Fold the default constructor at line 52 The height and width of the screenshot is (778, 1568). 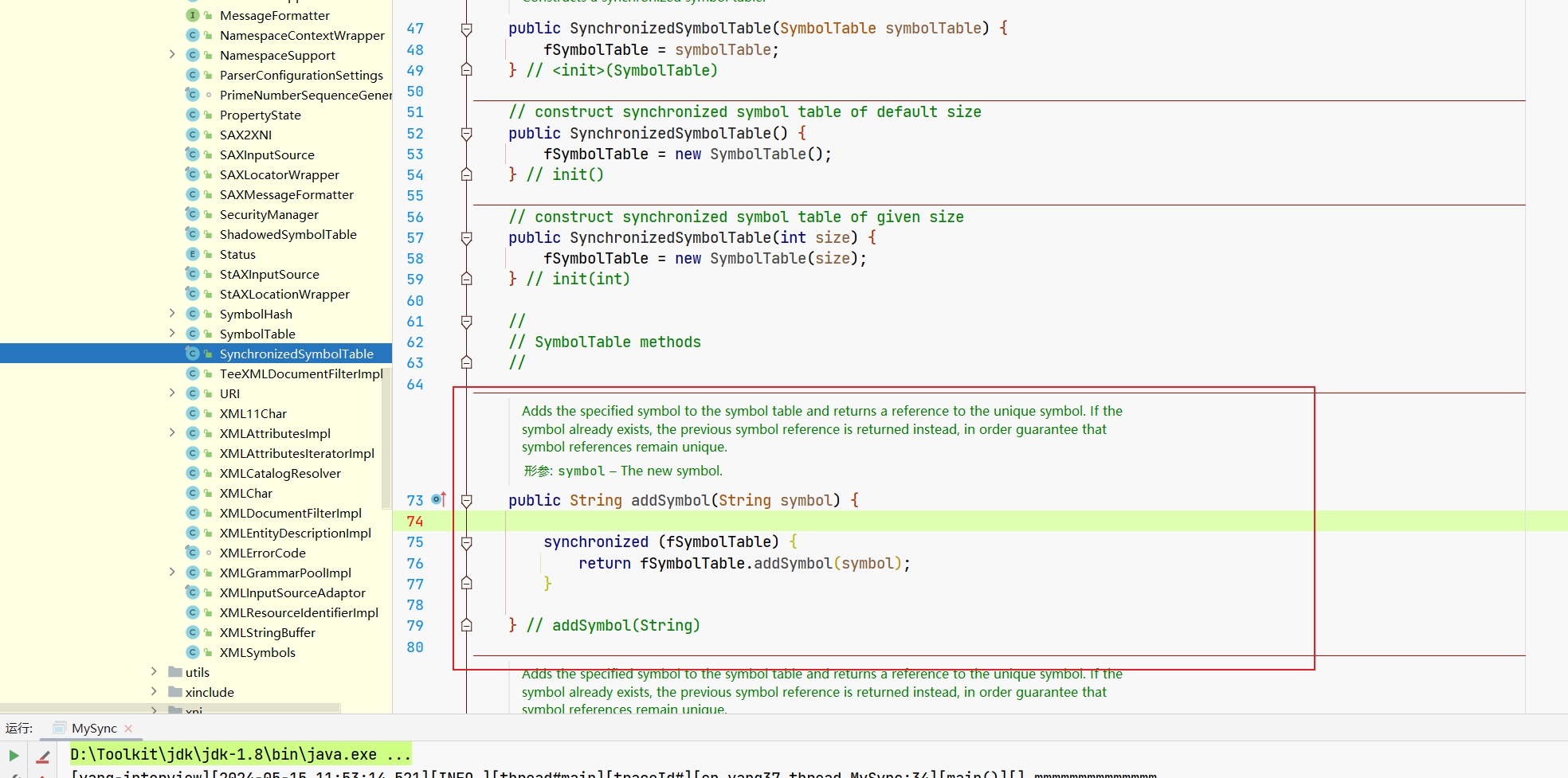[467, 134]
